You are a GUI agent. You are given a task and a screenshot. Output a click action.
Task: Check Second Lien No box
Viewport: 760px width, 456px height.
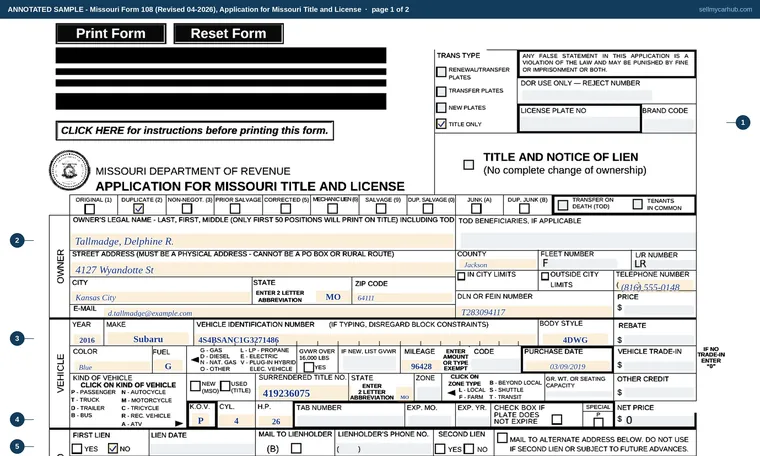click(x=469, y=449)
